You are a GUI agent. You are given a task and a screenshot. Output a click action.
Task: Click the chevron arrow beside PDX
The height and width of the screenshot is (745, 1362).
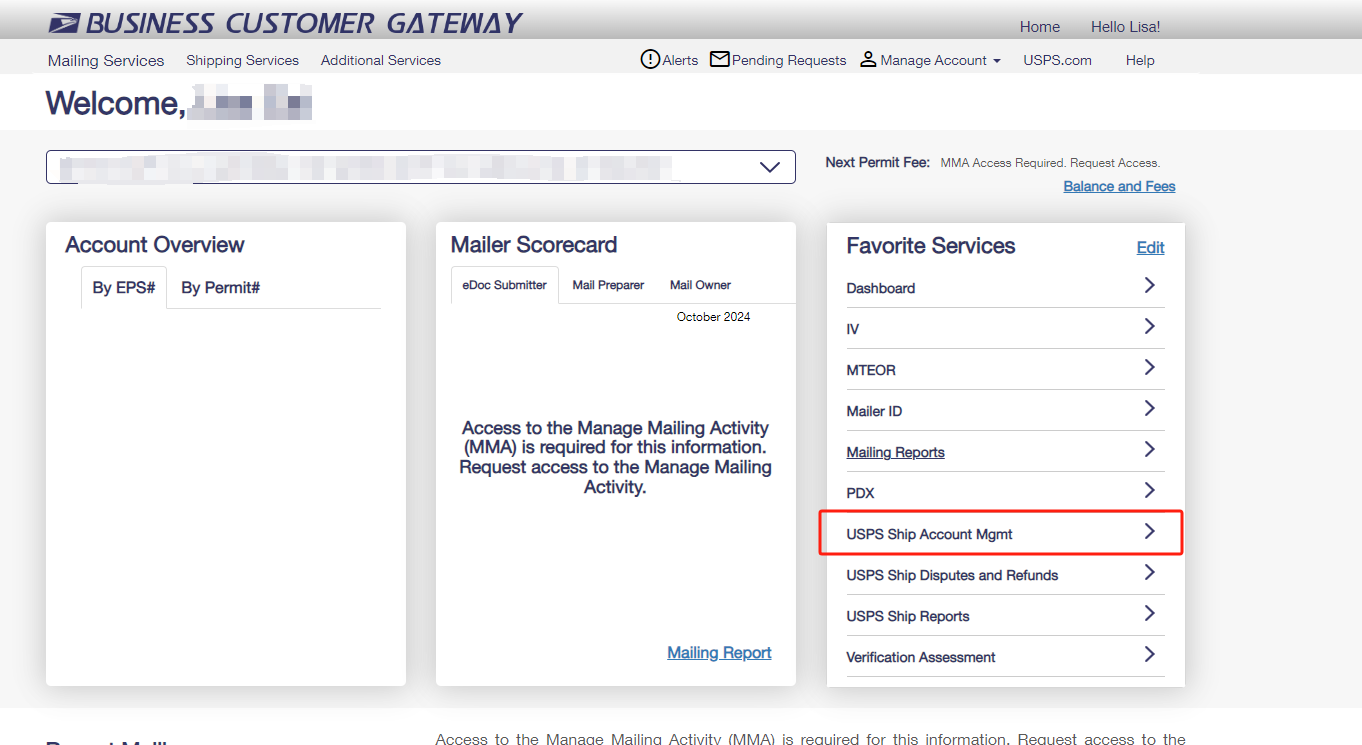coord(1149,491)
